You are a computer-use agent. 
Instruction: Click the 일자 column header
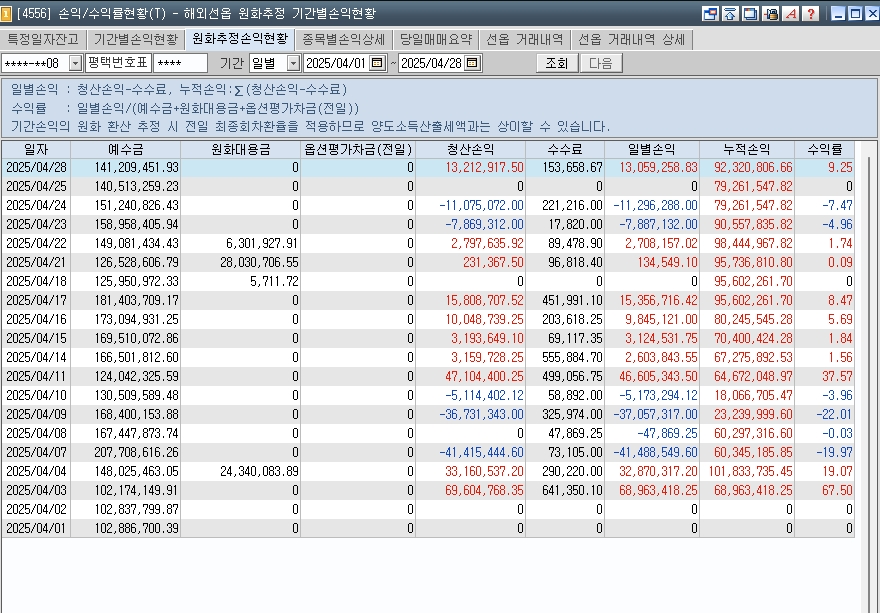36,149
